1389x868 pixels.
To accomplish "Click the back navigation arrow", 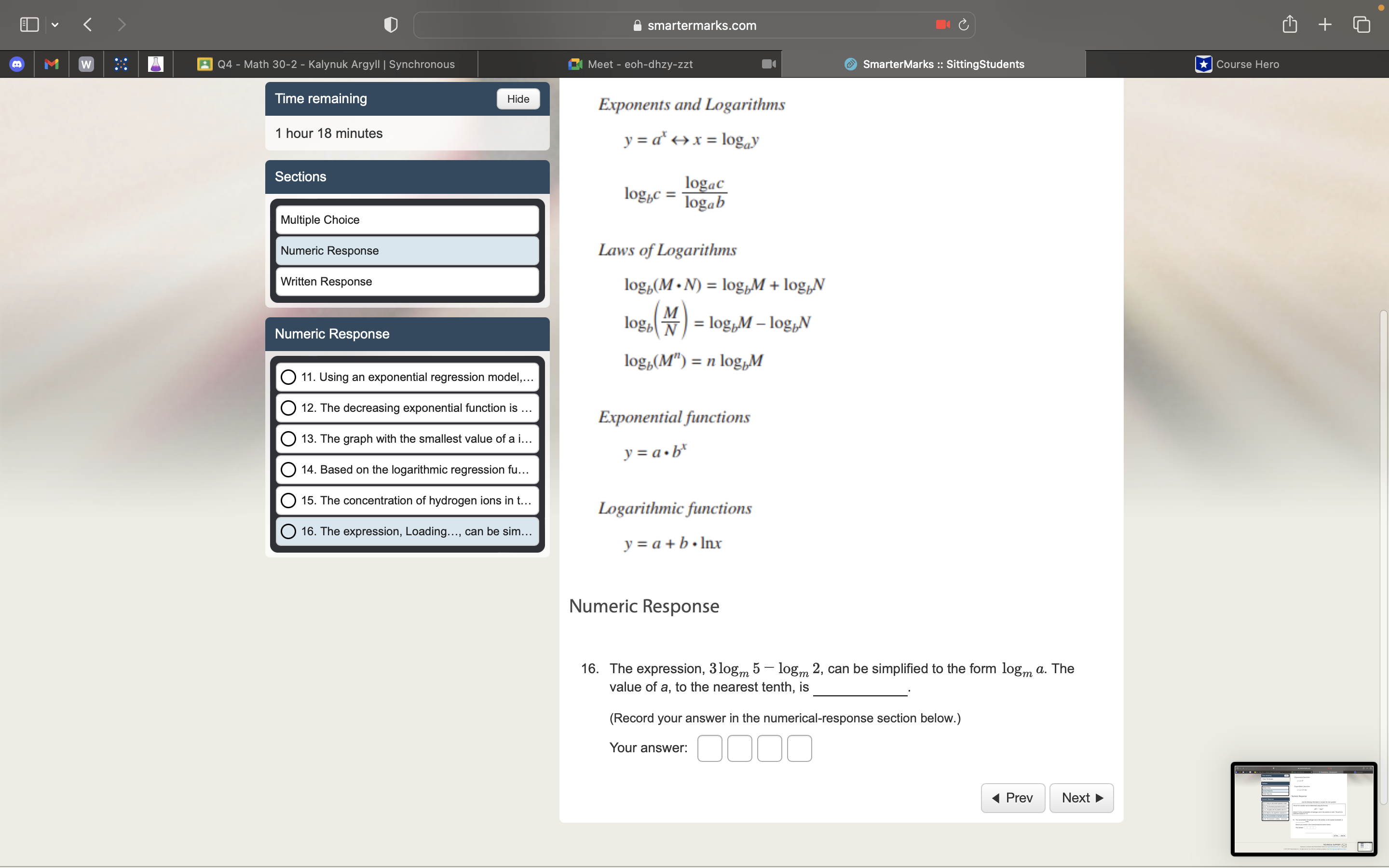I will (x=87, y=24).
